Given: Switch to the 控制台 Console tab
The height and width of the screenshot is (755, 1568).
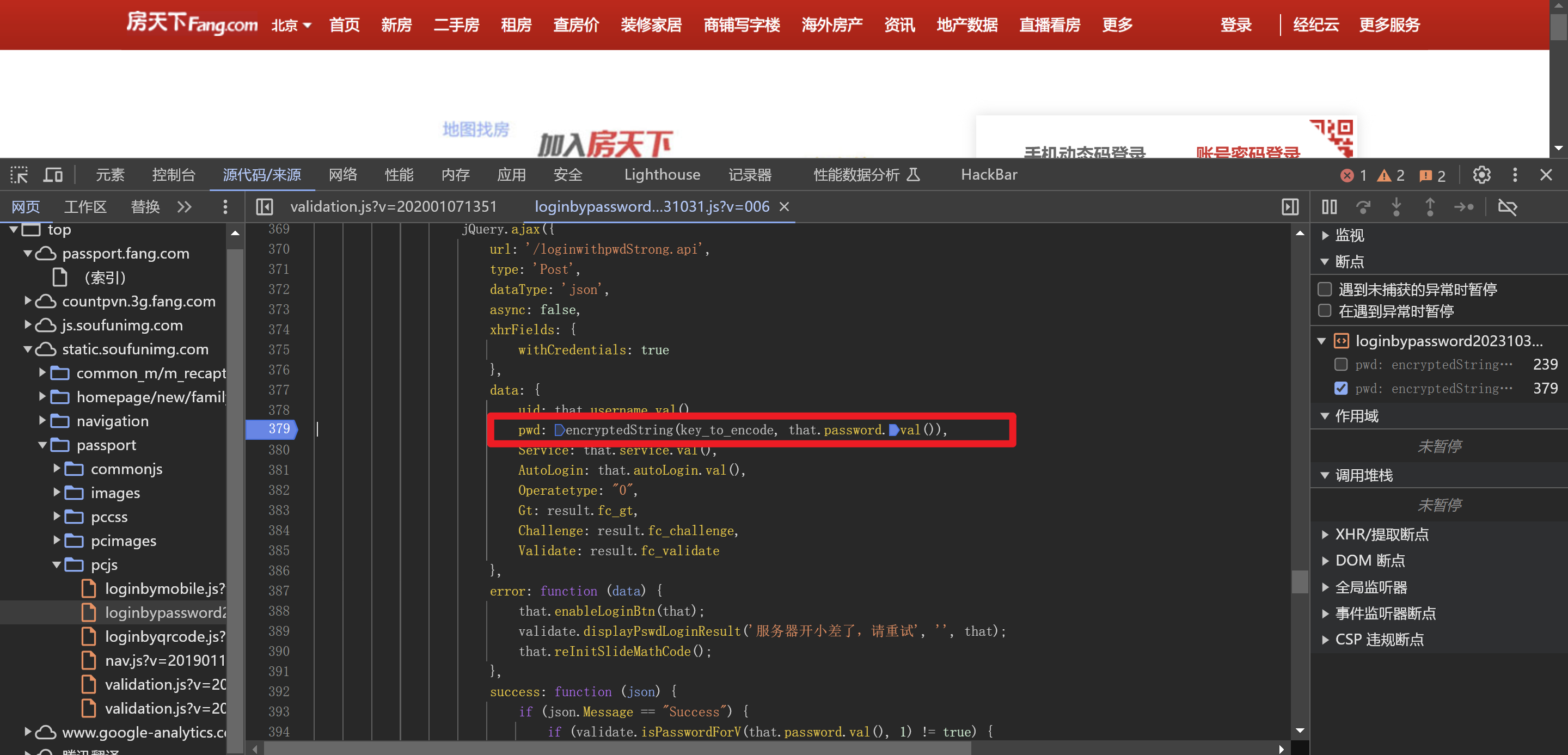Looking at the screenshot, I should tap(174, 175).
